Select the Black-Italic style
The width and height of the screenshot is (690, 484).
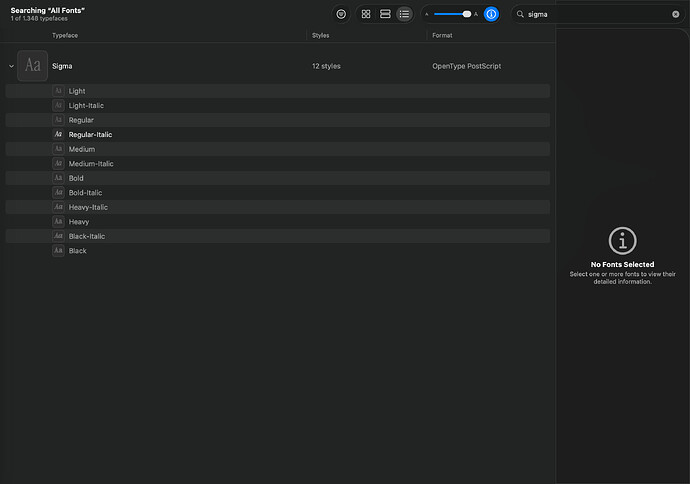(x=278, y=236)
